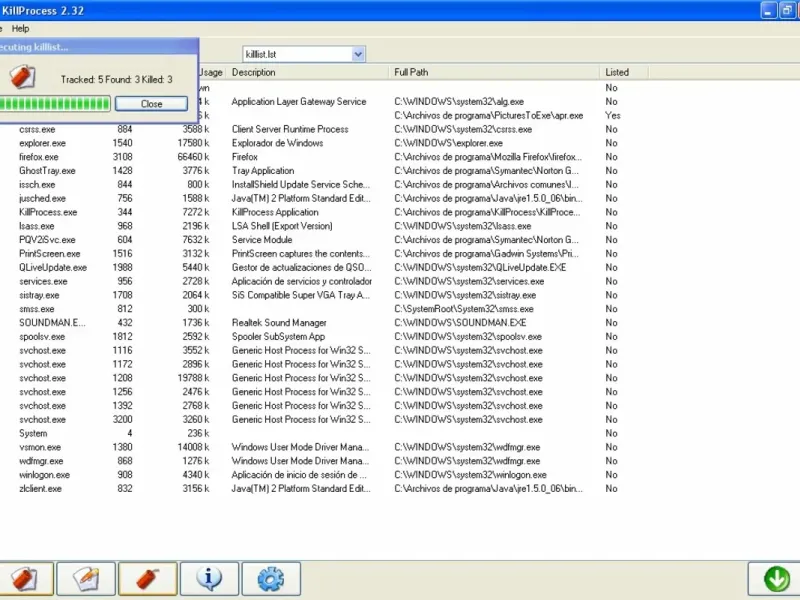Open the killlist.lst dropdown
800x600 pixels.
coord(358,54)
